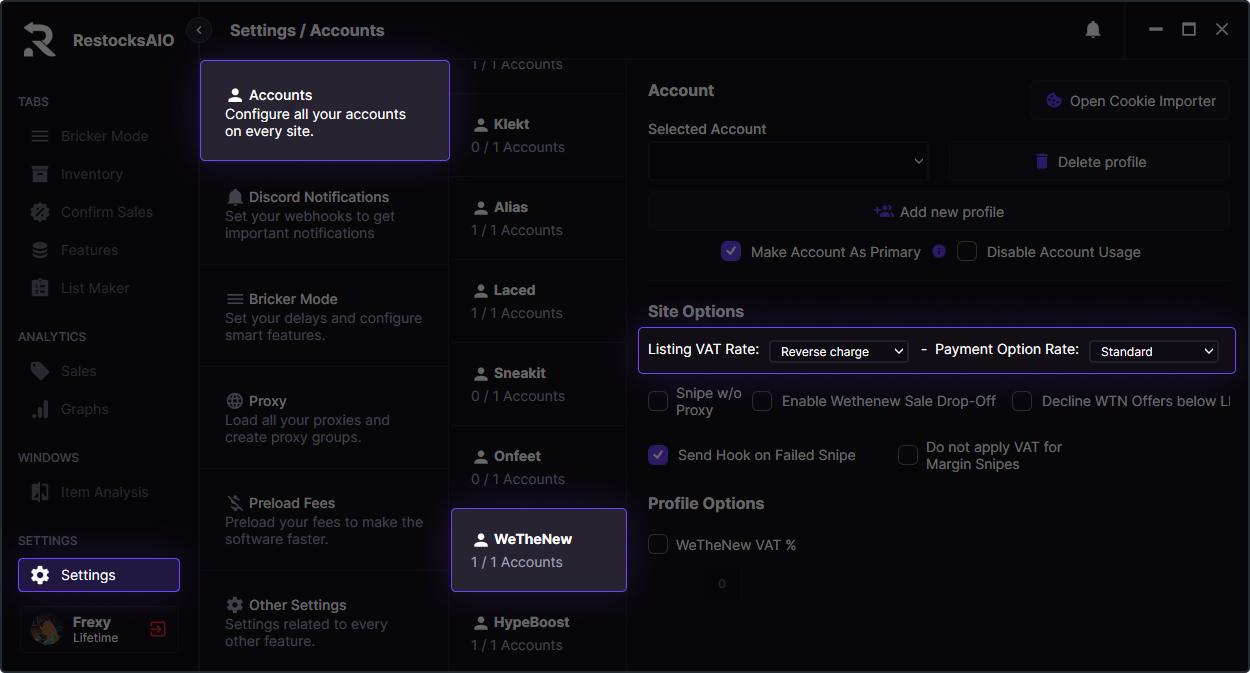The height and width of the screenshot is (673, 1250).
Task: Select the HypeBoost site accounts
Action: click(x=539, y=633)
